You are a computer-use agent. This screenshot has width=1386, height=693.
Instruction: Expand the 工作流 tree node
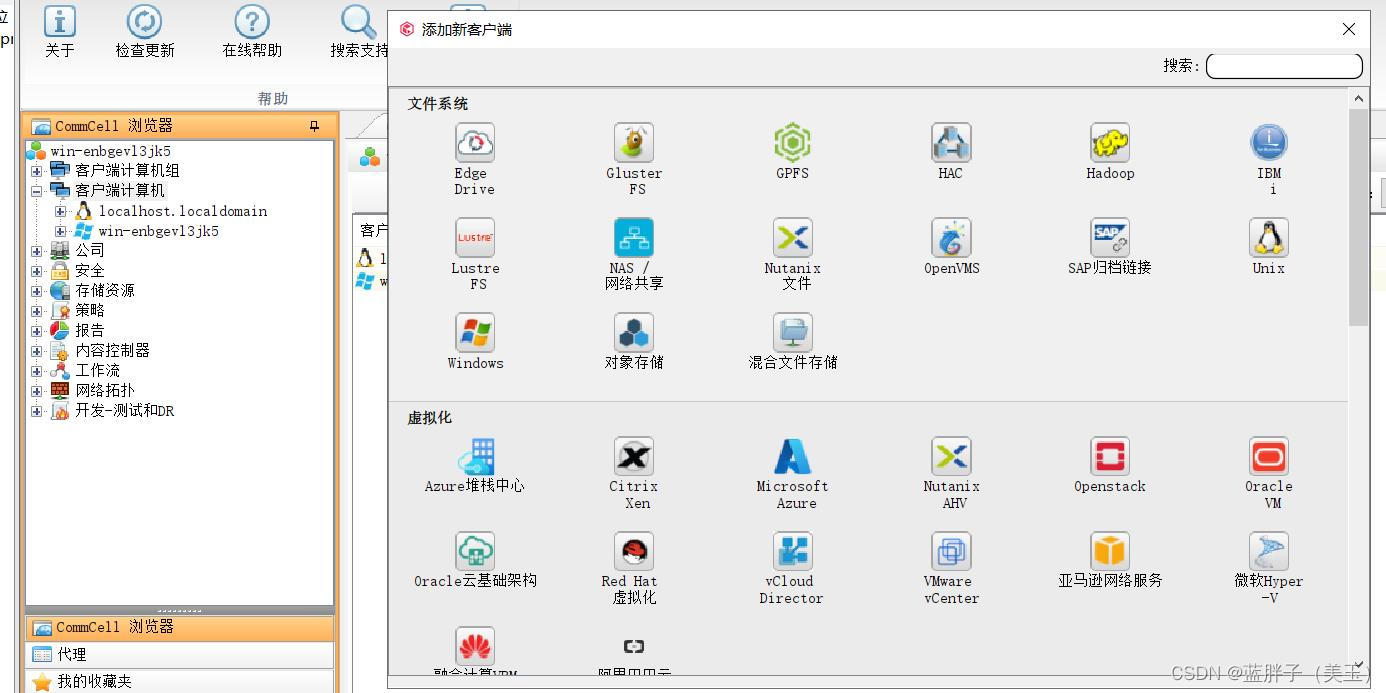point(37,371)
